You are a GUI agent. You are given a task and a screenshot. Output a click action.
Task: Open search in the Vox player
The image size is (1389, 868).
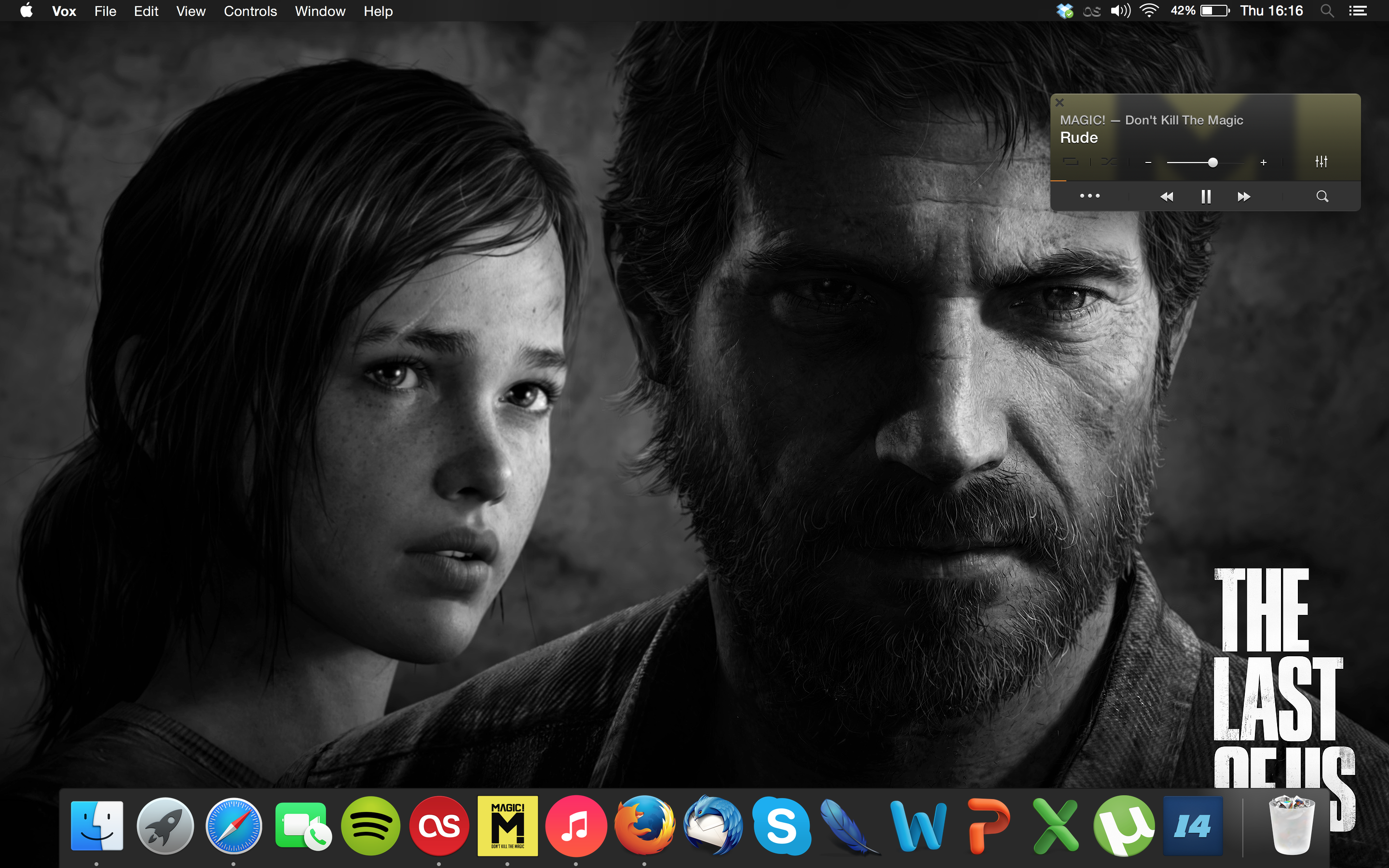1322,196
